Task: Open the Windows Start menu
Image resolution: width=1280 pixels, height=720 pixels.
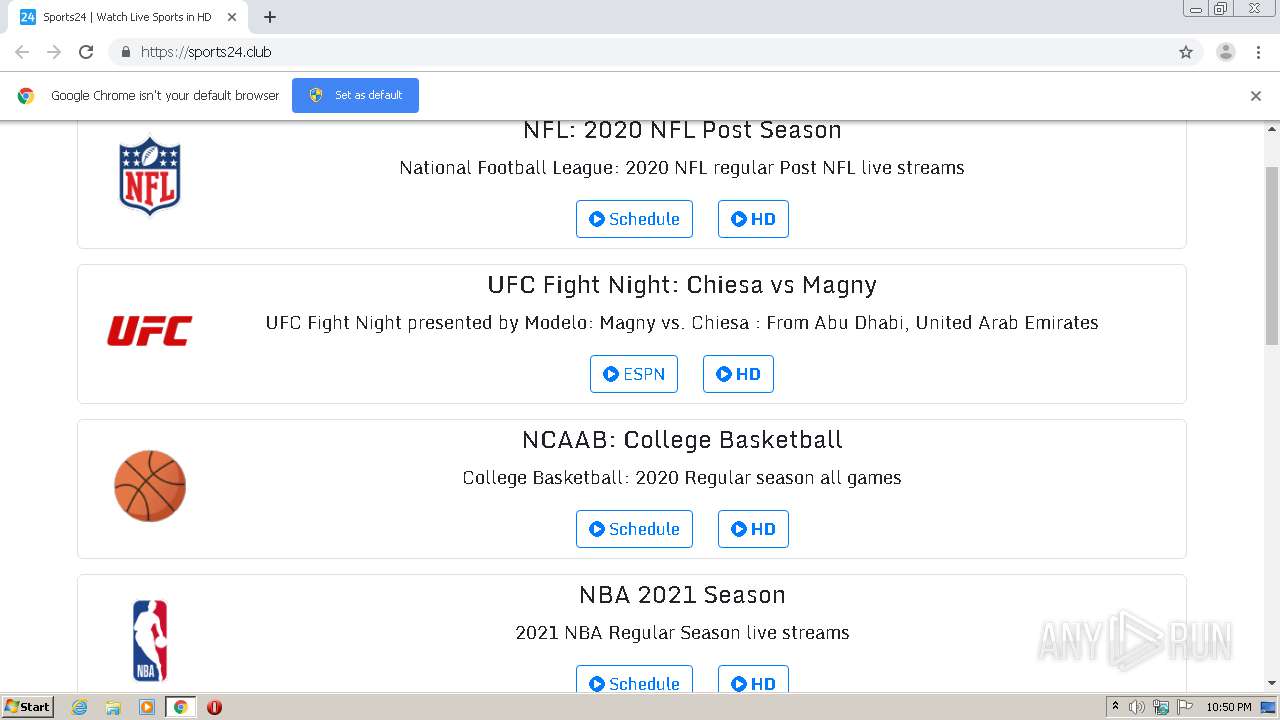Action: [x=28, y=707]
